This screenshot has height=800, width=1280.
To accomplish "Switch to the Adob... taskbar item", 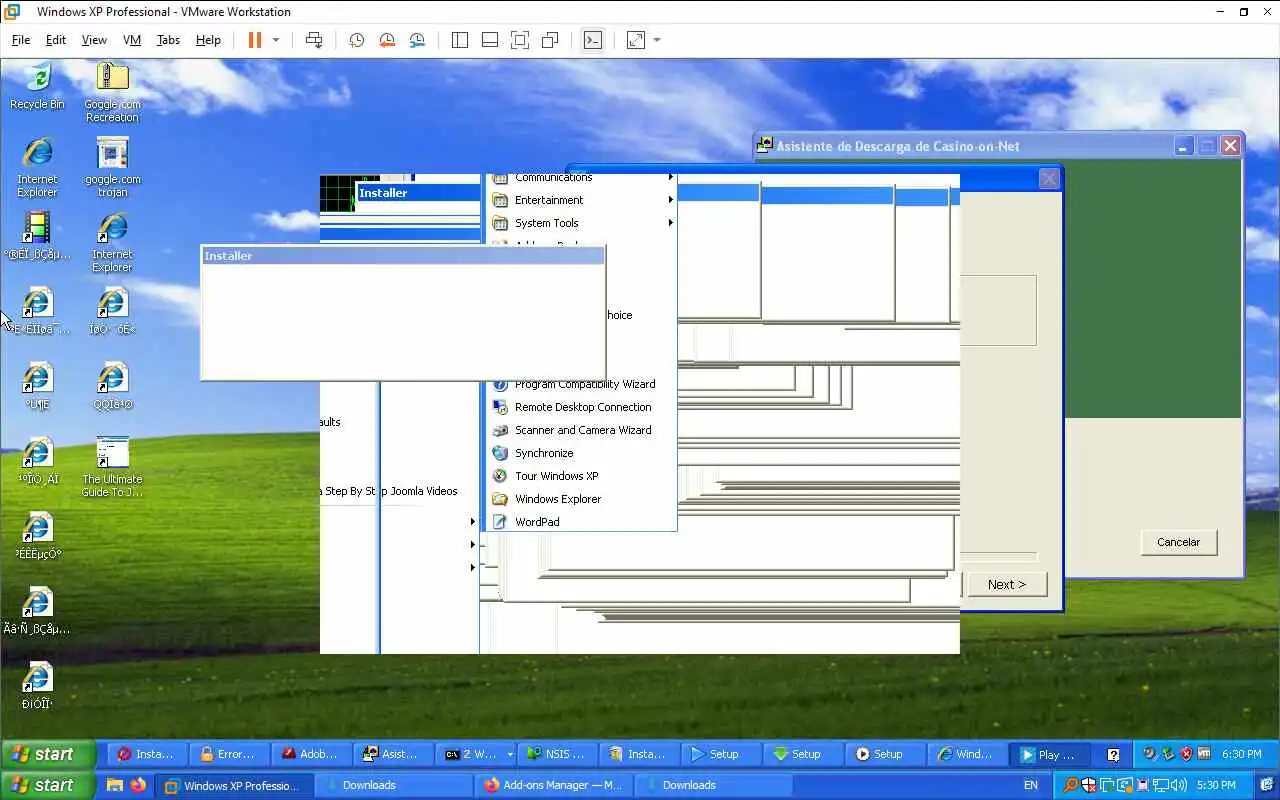I will pyautogui.click(x=310, y=754).
